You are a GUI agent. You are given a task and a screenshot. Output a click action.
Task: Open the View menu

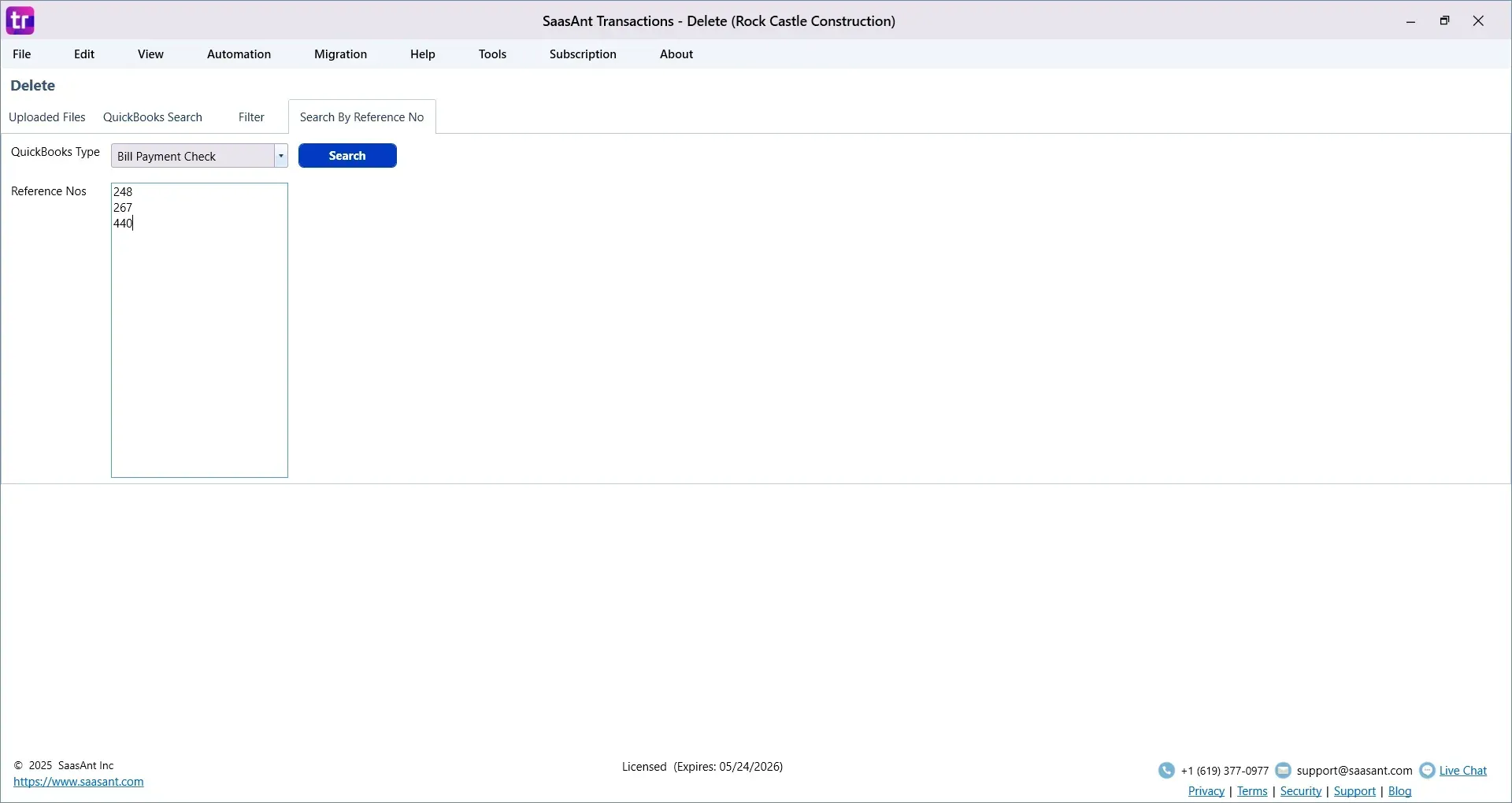[x=151, y=54]
